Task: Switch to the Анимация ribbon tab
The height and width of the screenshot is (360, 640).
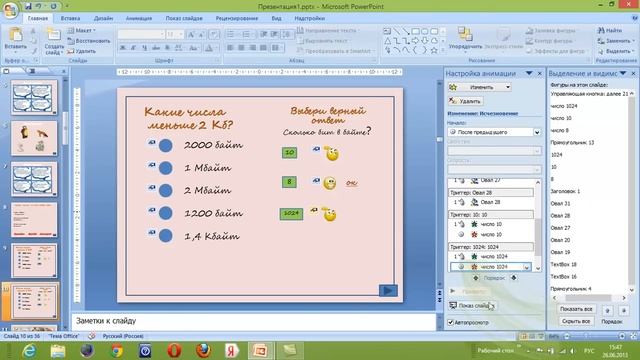Action: pos(139,18)
